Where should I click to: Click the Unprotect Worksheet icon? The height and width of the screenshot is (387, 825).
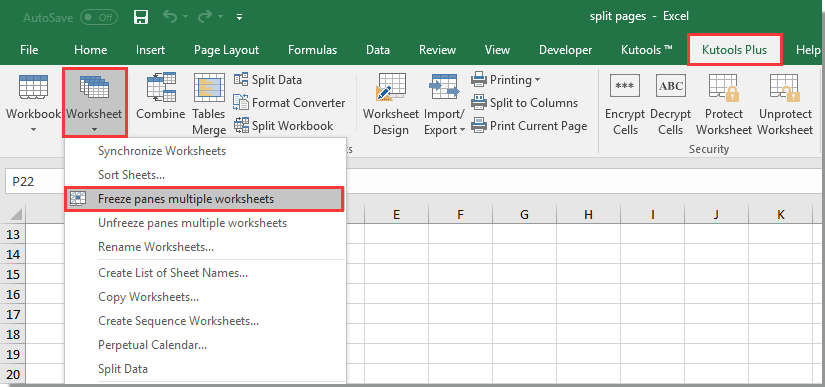tap(785, 88)
